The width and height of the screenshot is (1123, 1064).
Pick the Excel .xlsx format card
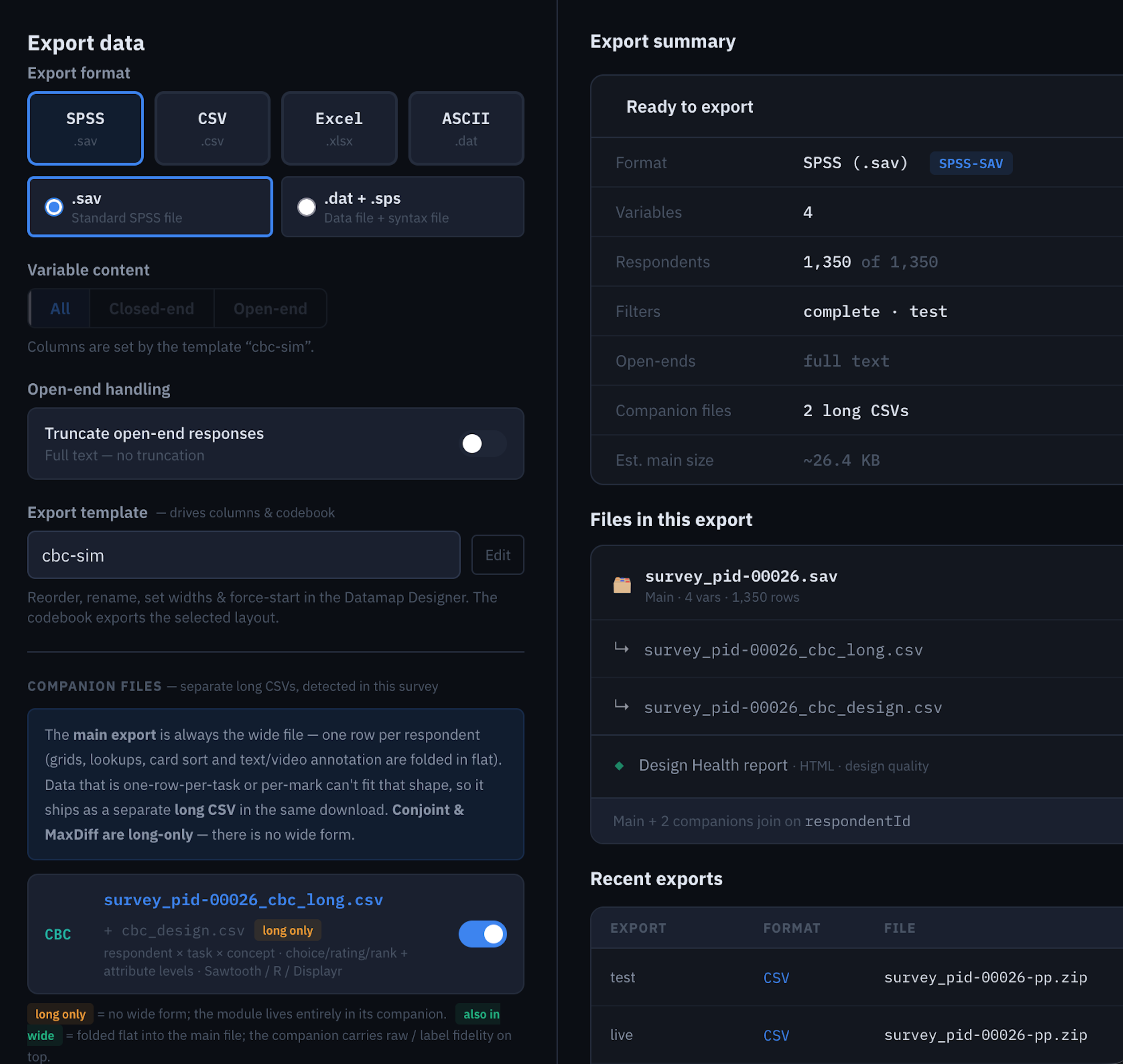click(x=339, y=128)
